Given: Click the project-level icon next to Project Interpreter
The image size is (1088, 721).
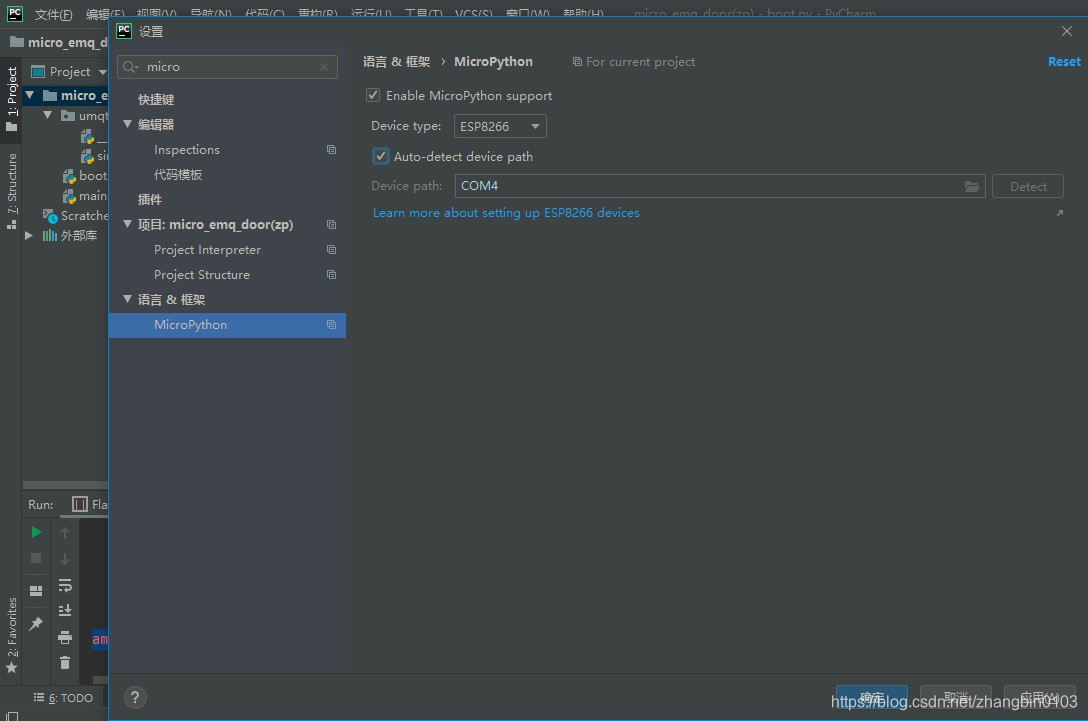Looking at the screenshot, I should (x=332, y=250).
